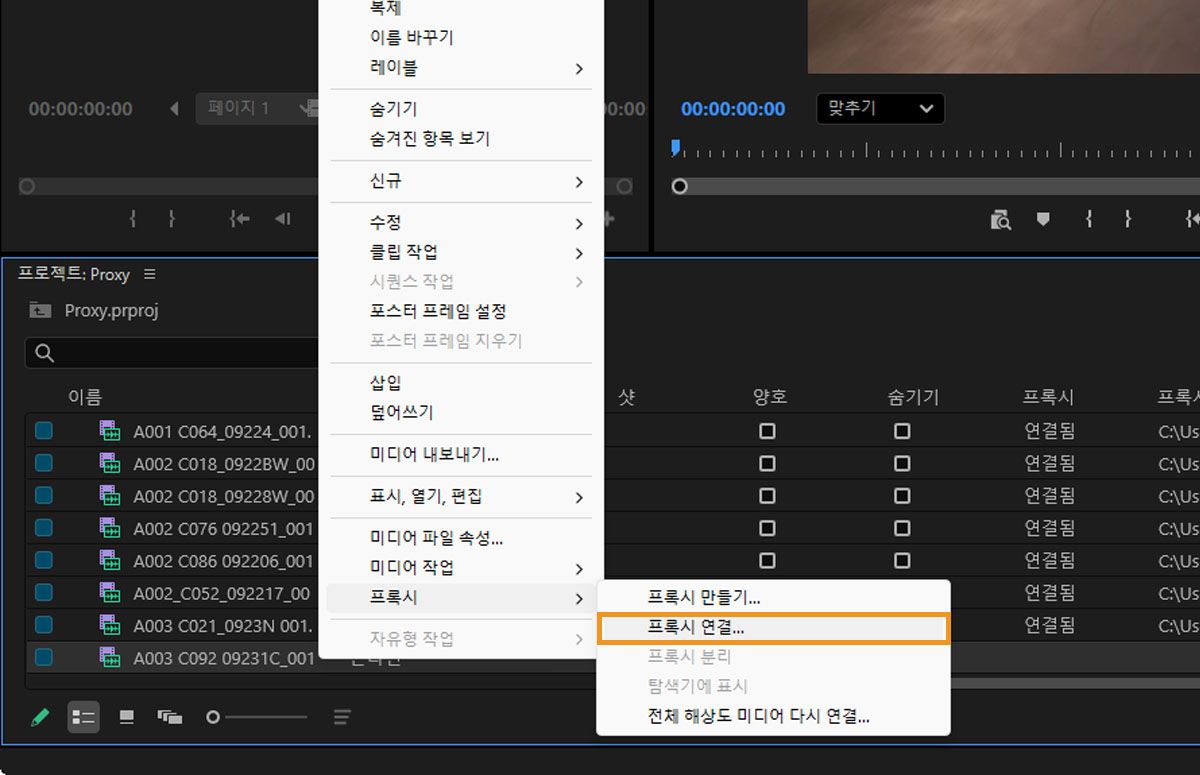The width and height of the screenshot is (1200, 775).
Task: Check the 양호 box for A001 C064 clip
Action: (x=768, y=429)
